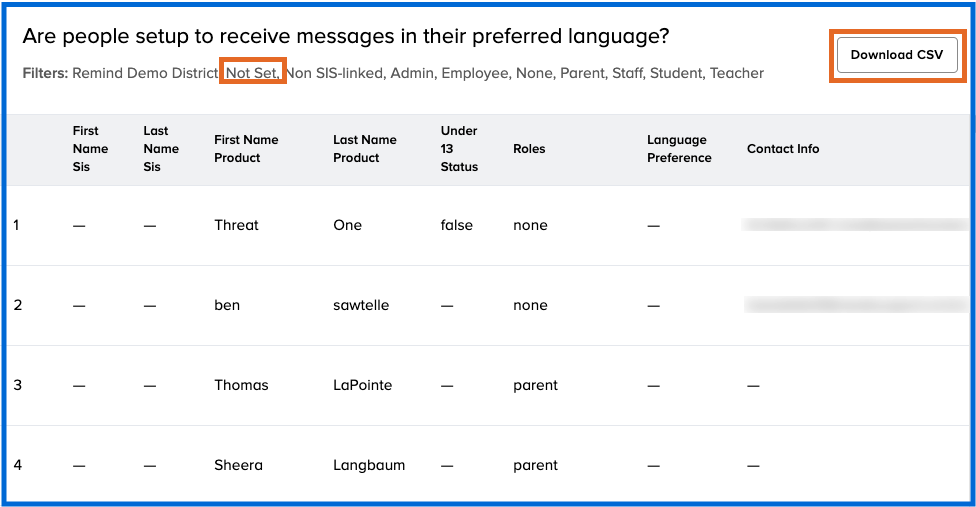Click the 'Under 13 Status' column header
Viewport: 976px width, 507px height.
[459, 149]
